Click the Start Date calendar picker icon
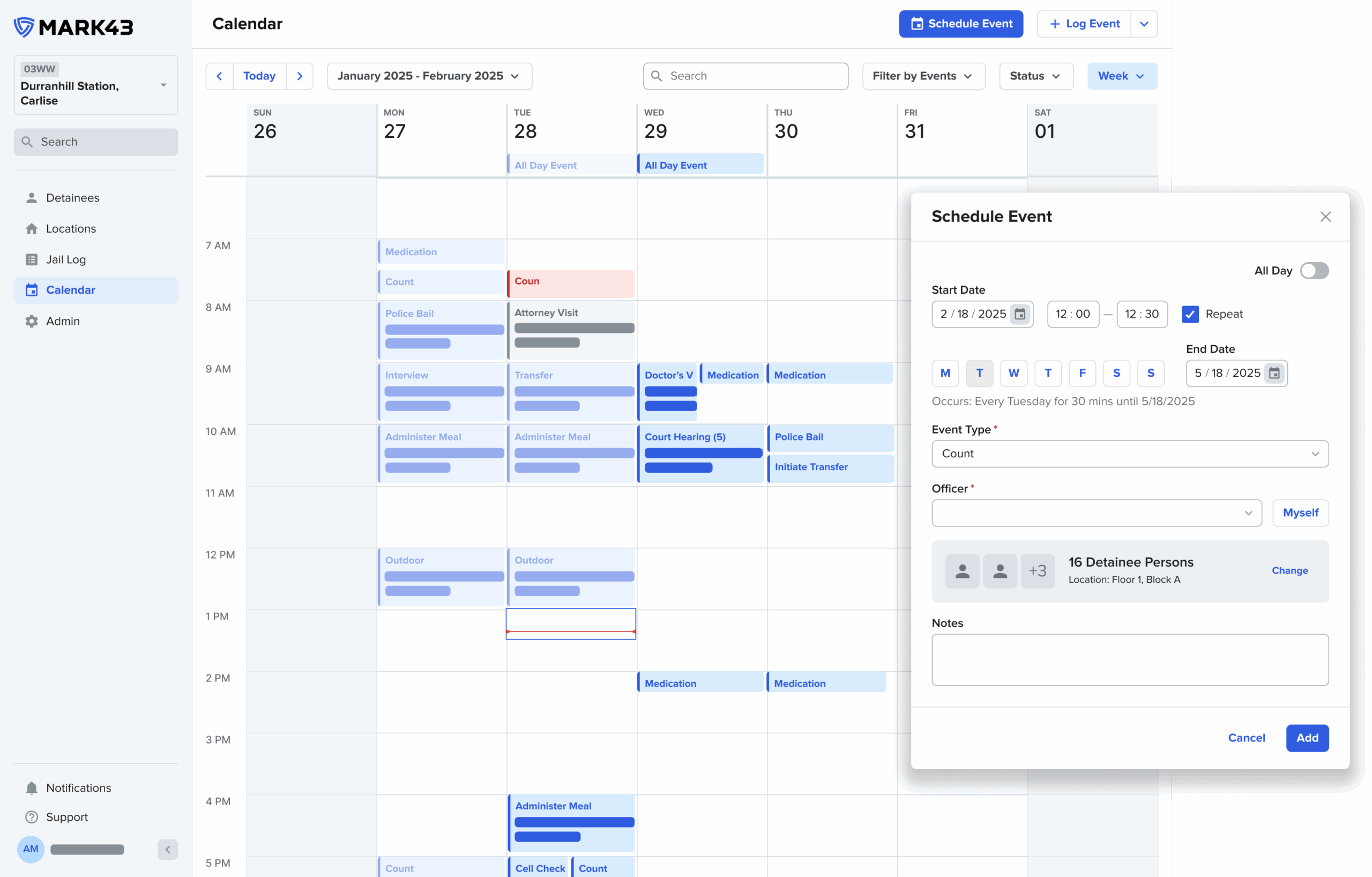The width and height of the screenshot is (1372, 877). (x=1020, y=314)
